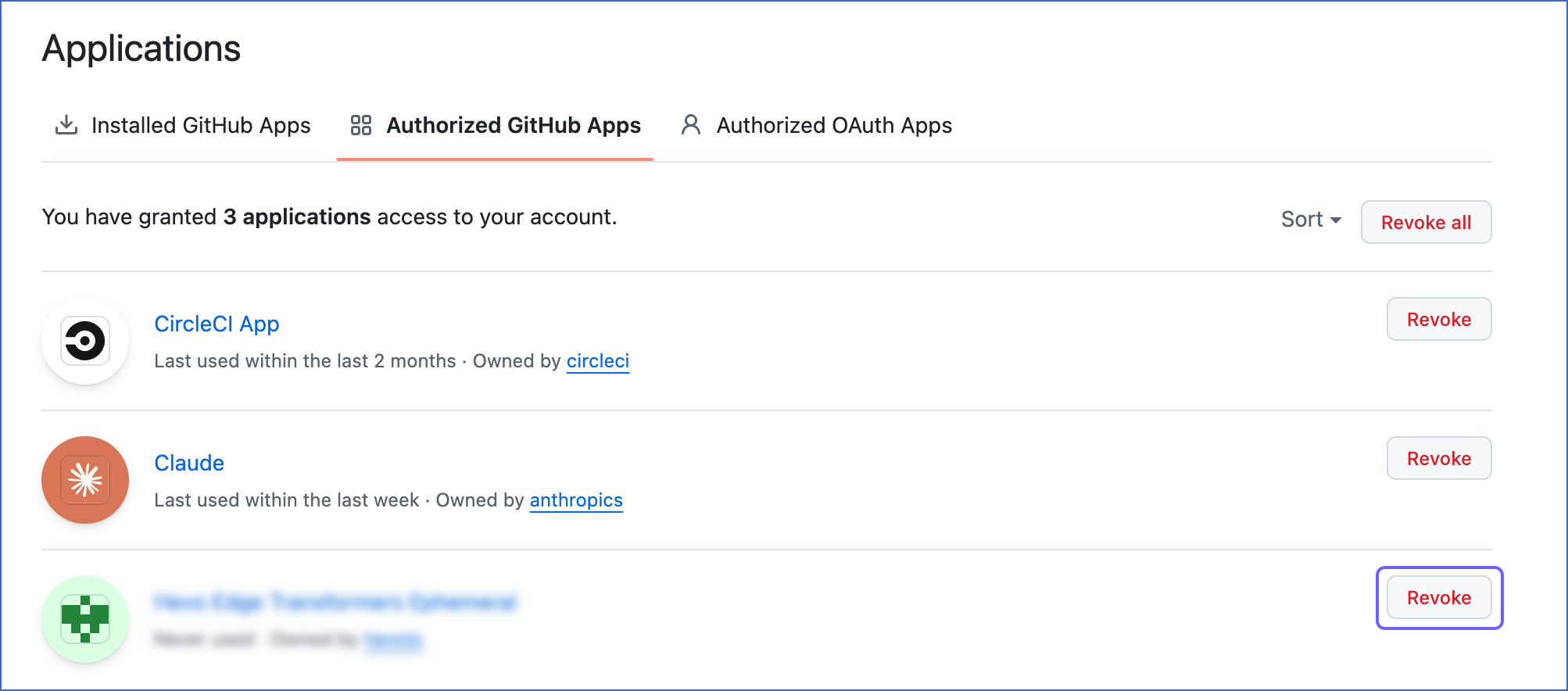Click the text '3 applications'
1568x691 pixels.
[297, 217]
